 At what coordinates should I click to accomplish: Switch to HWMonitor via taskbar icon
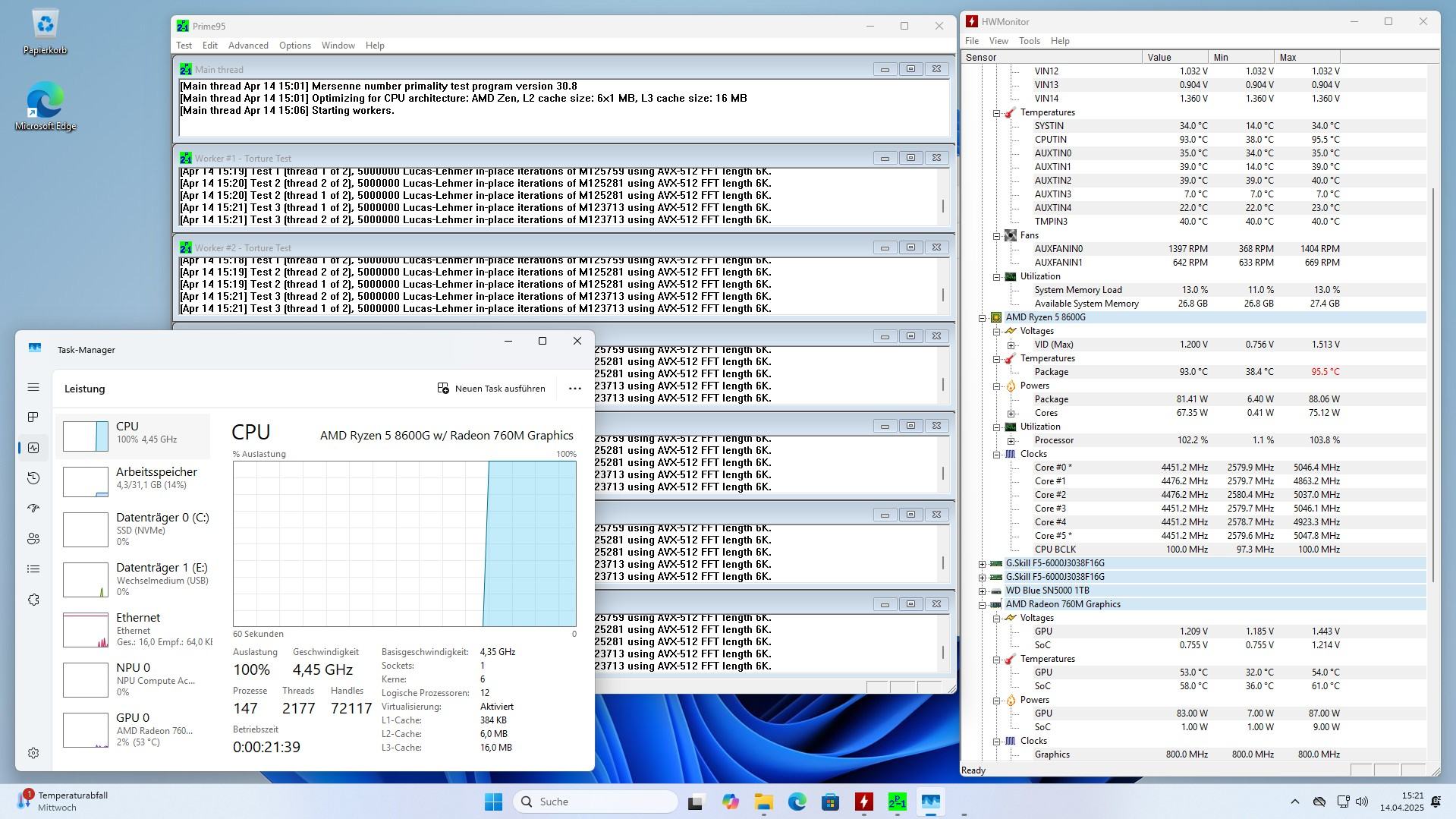click(x=863, y=802)
